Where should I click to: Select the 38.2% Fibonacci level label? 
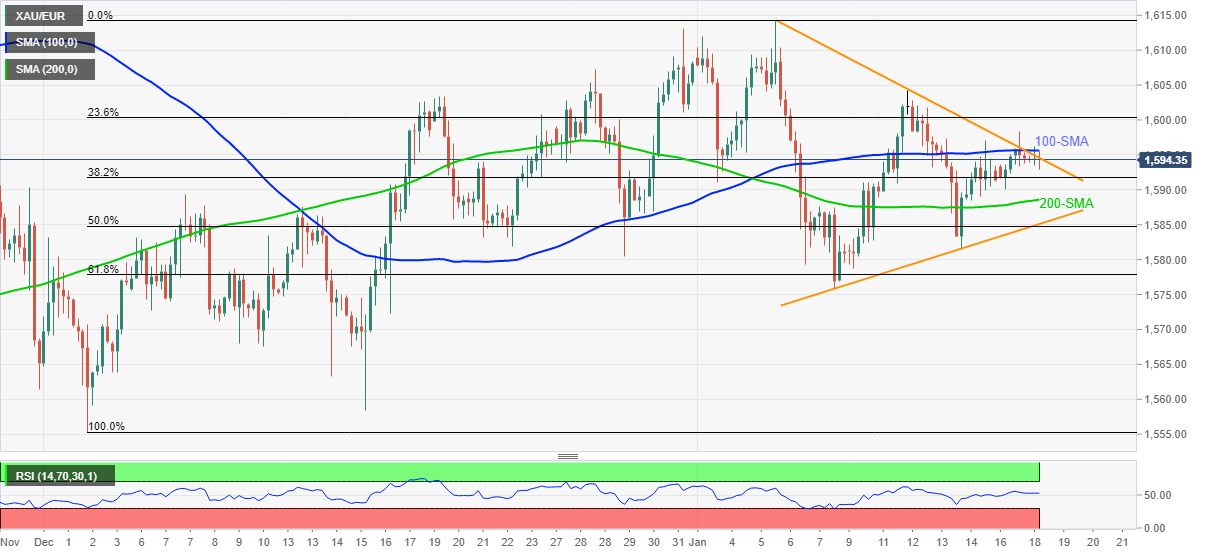point(103,172)
